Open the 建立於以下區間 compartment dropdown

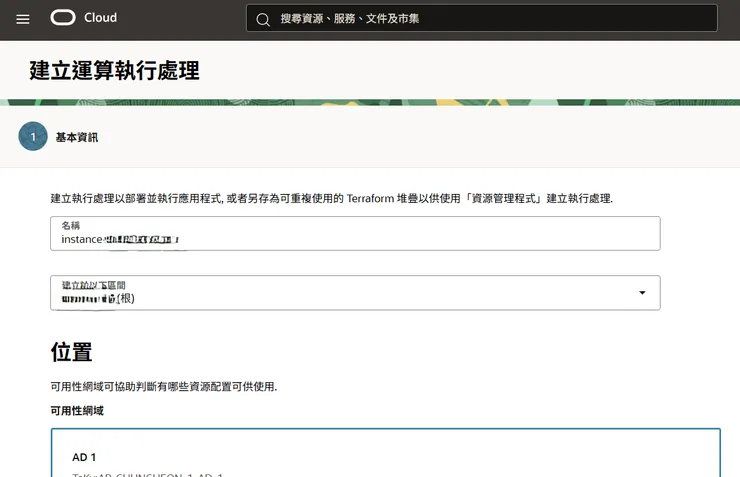point(355,293)
